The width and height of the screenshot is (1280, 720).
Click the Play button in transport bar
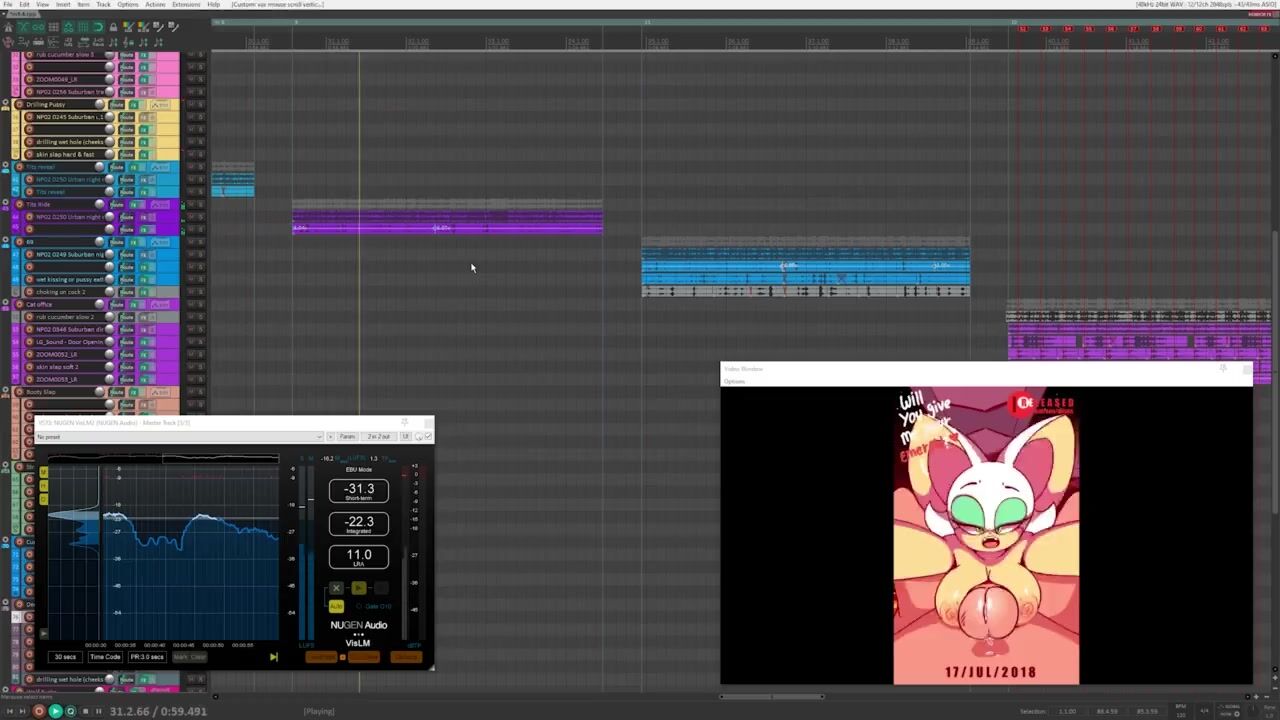coord(55,711)
